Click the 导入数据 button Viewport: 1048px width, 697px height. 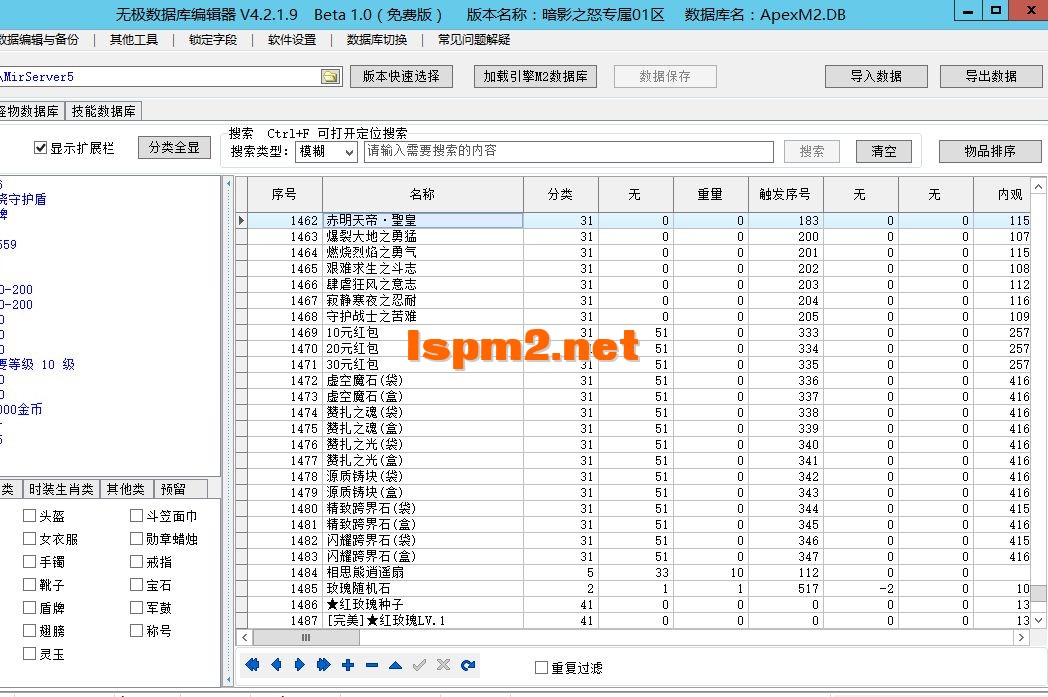[x=876, y=76]
